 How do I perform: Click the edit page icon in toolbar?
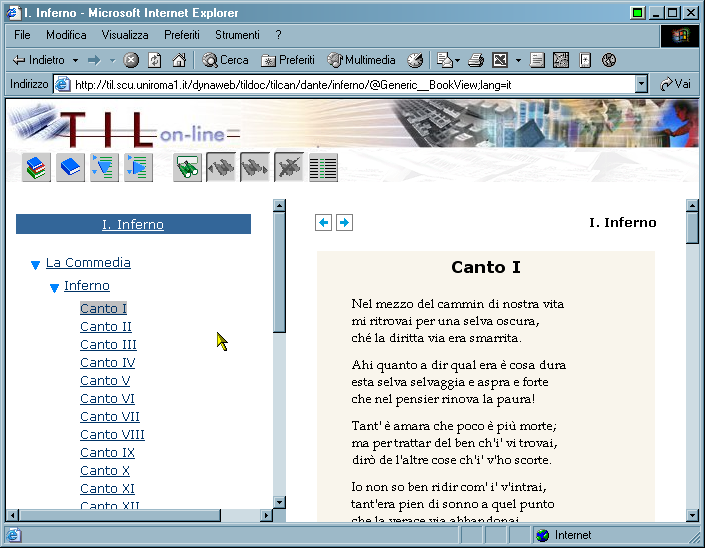[500, 60]
